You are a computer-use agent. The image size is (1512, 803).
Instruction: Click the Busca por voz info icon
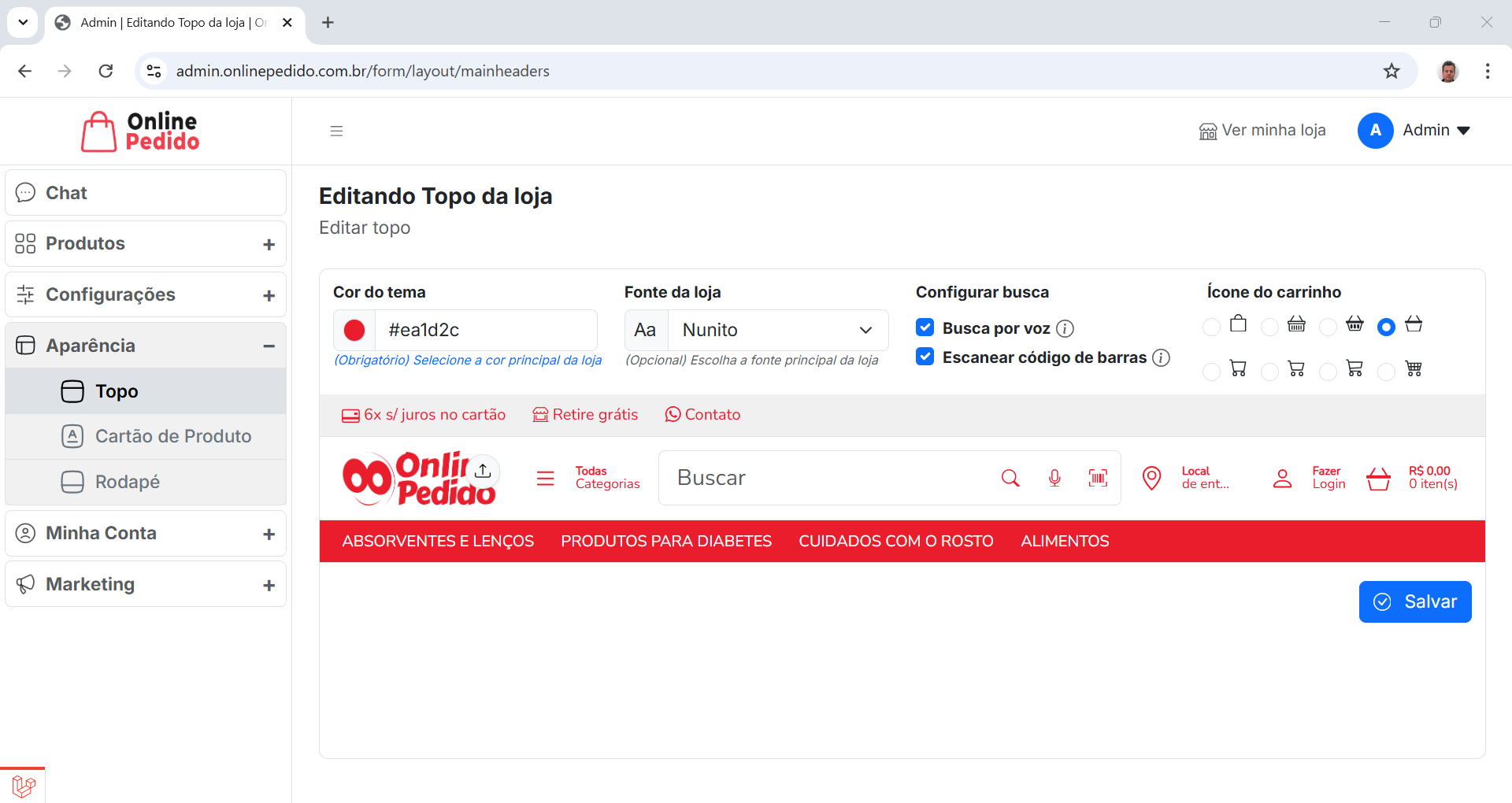tap(1065, 329)
